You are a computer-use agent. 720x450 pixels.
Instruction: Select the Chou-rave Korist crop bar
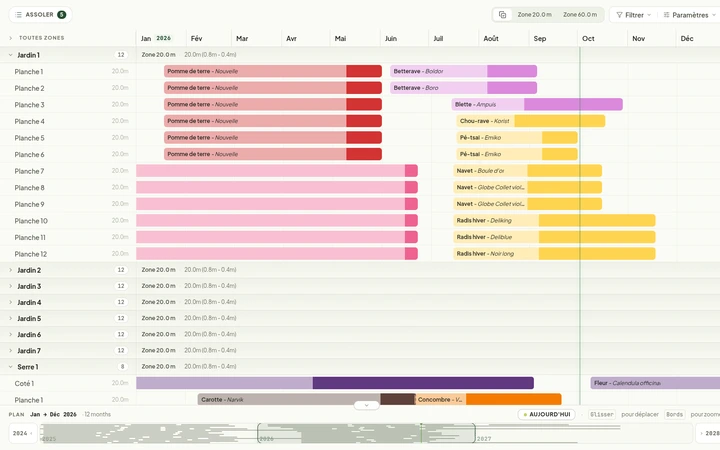click(x=530, y=121)
